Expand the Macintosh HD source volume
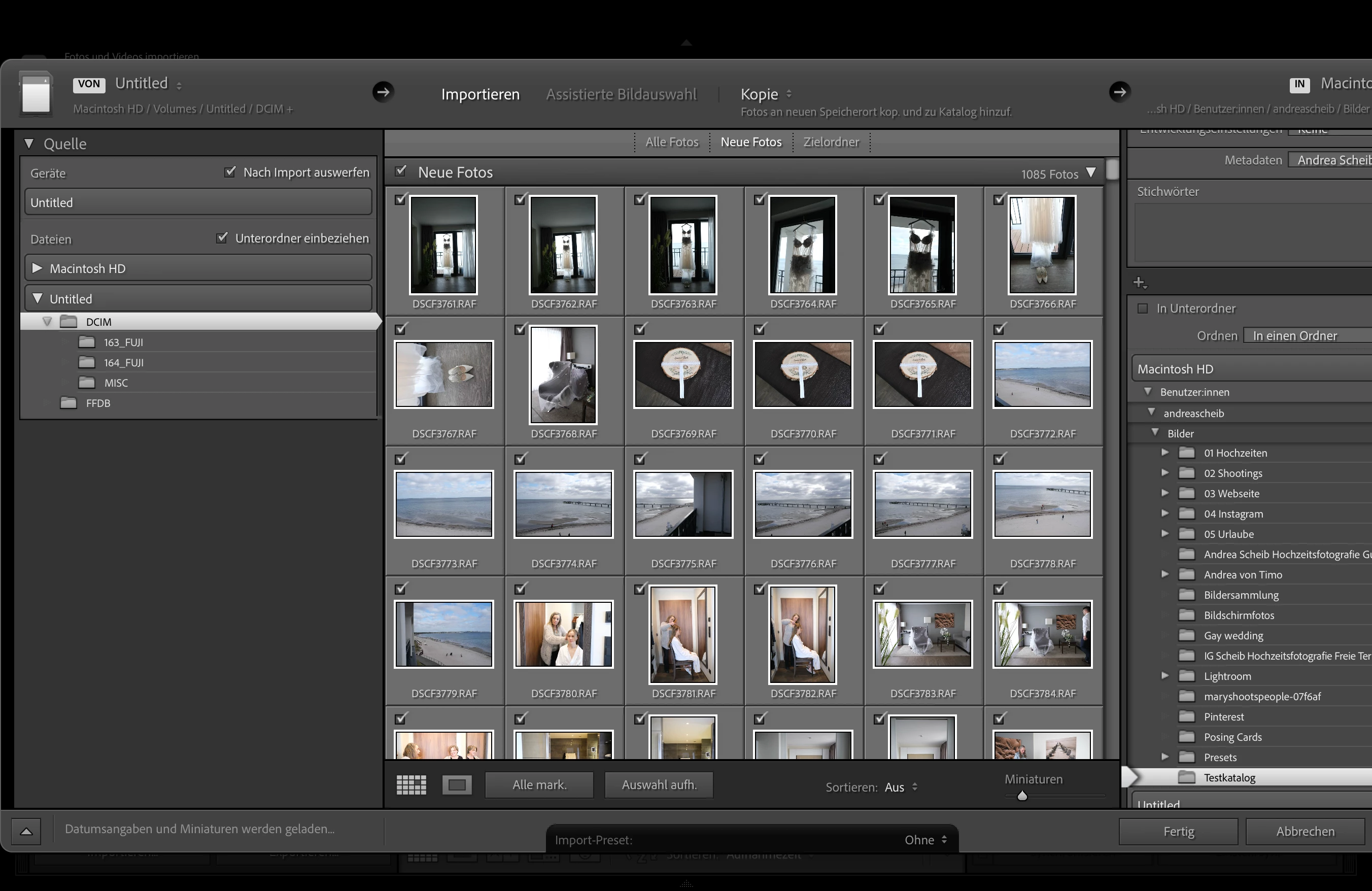This screenshot has height=891, width=1372. coord(38,268)
